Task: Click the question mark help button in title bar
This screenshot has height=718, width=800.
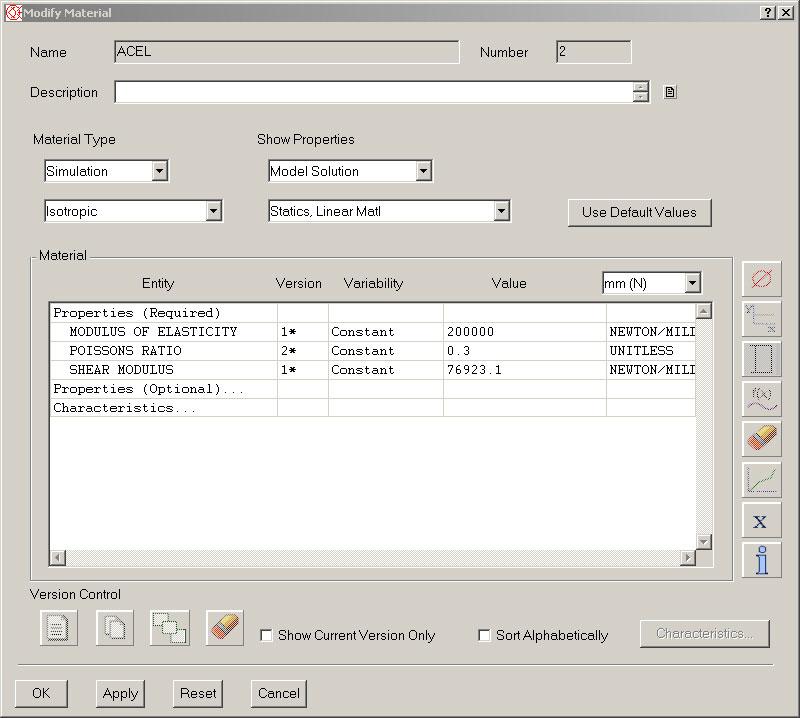Action: (768, 13)
